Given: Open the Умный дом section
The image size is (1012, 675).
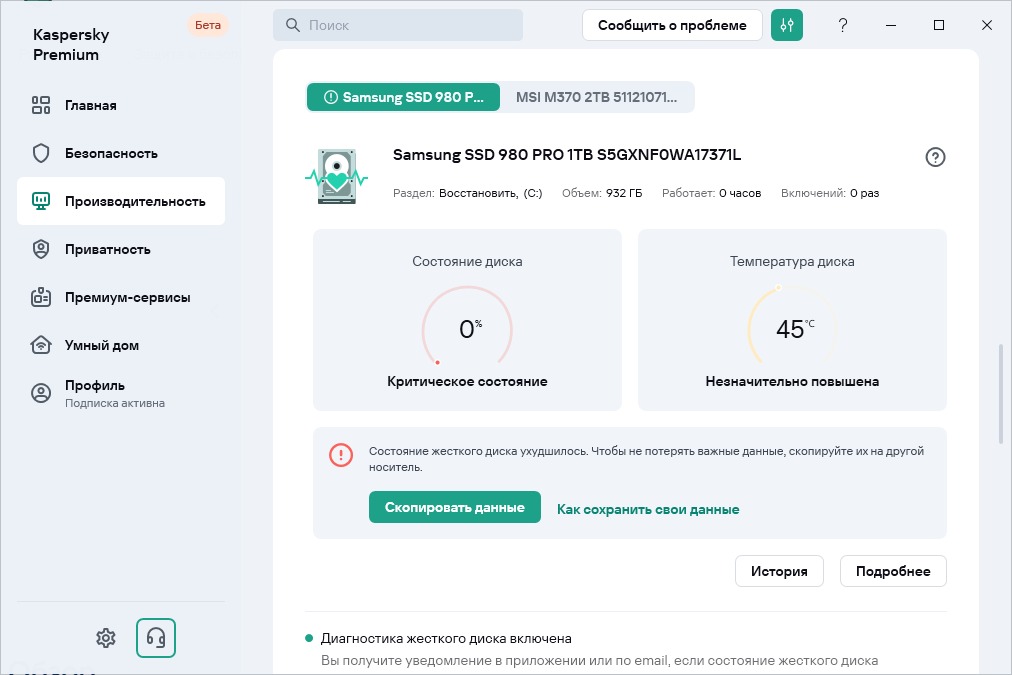Looking at the screenshot, I should 101,345.
